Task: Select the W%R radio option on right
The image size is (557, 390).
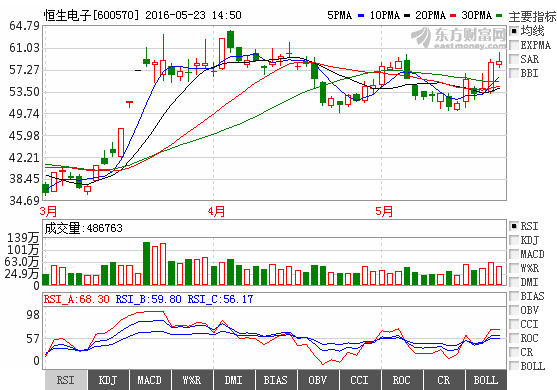Action: click(514, 268)
